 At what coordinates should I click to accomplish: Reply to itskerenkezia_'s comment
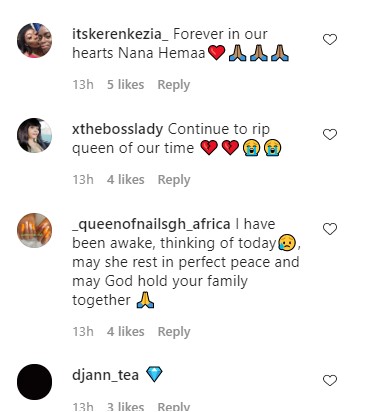pyautogui.click(x=174, y=85)
